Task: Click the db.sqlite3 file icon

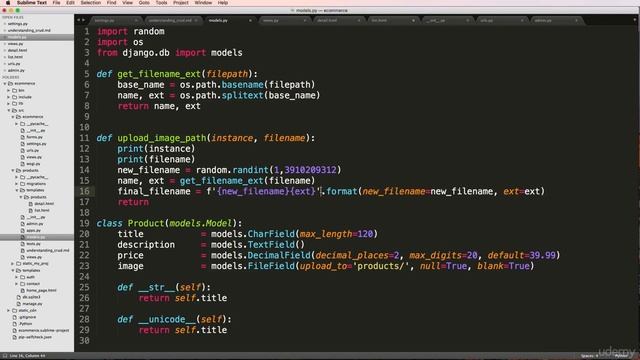Action: pos(19,297)
